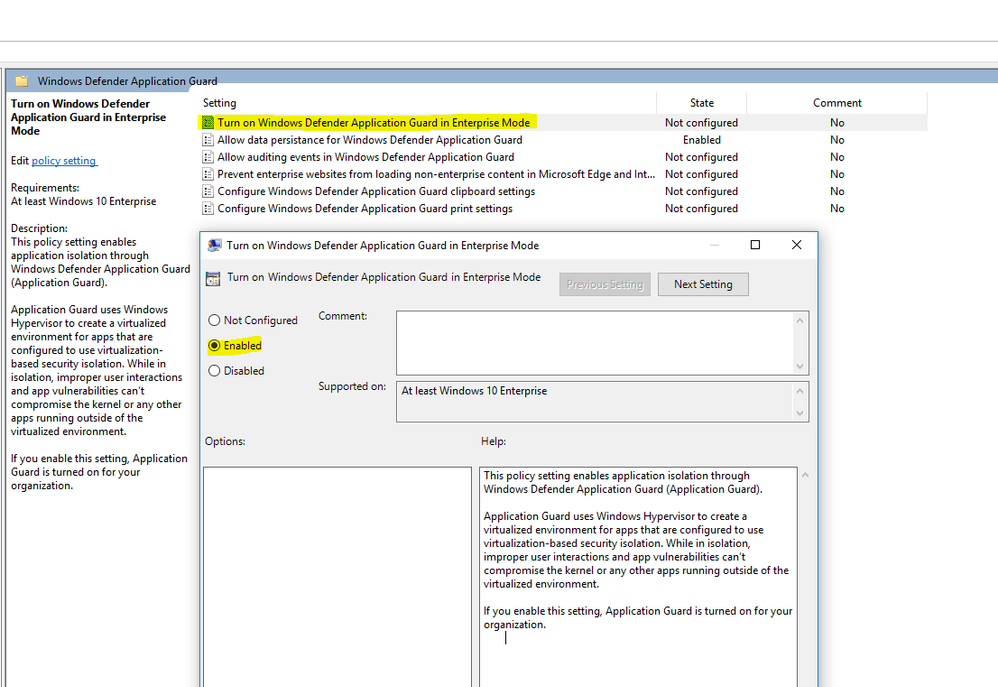Click the empty Options pane
The image size is (998, 687).
[337, 577]
